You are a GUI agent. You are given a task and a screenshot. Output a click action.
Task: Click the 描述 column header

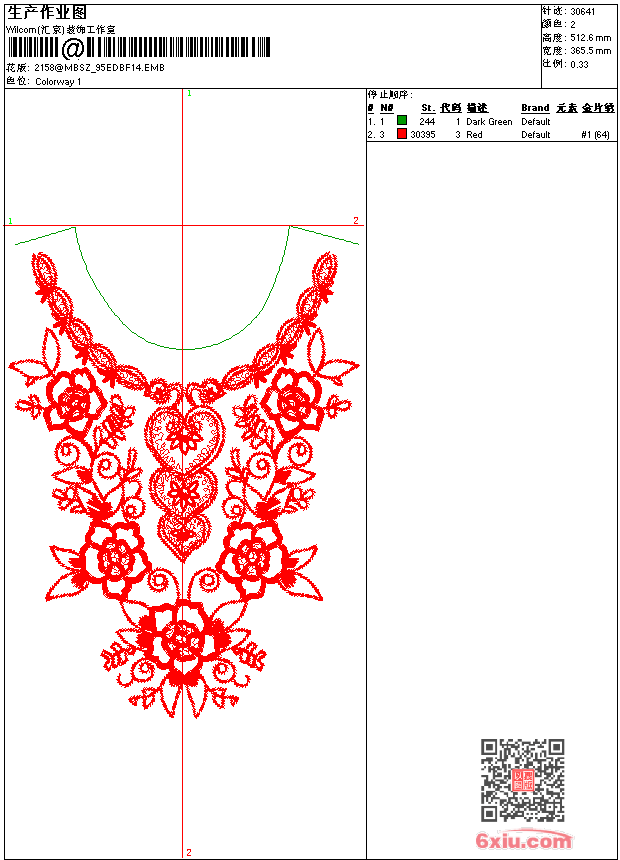(476, 108)
